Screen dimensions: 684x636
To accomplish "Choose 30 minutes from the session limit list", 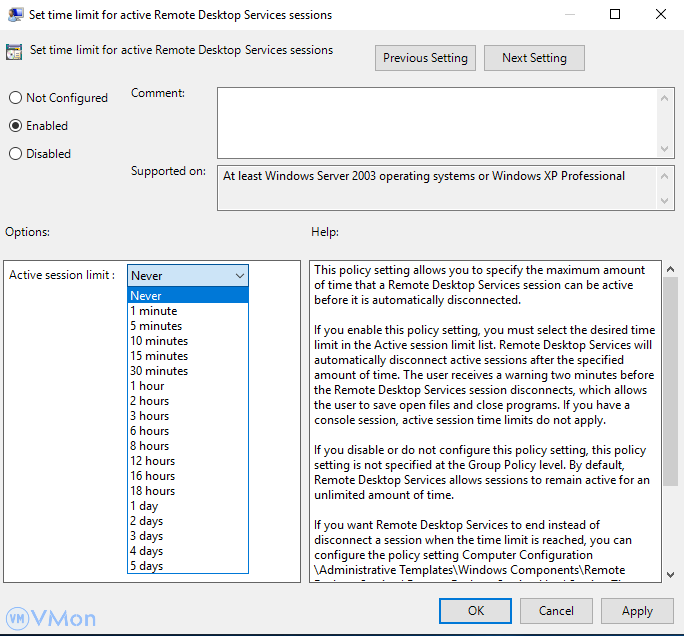I will point(159,371).
